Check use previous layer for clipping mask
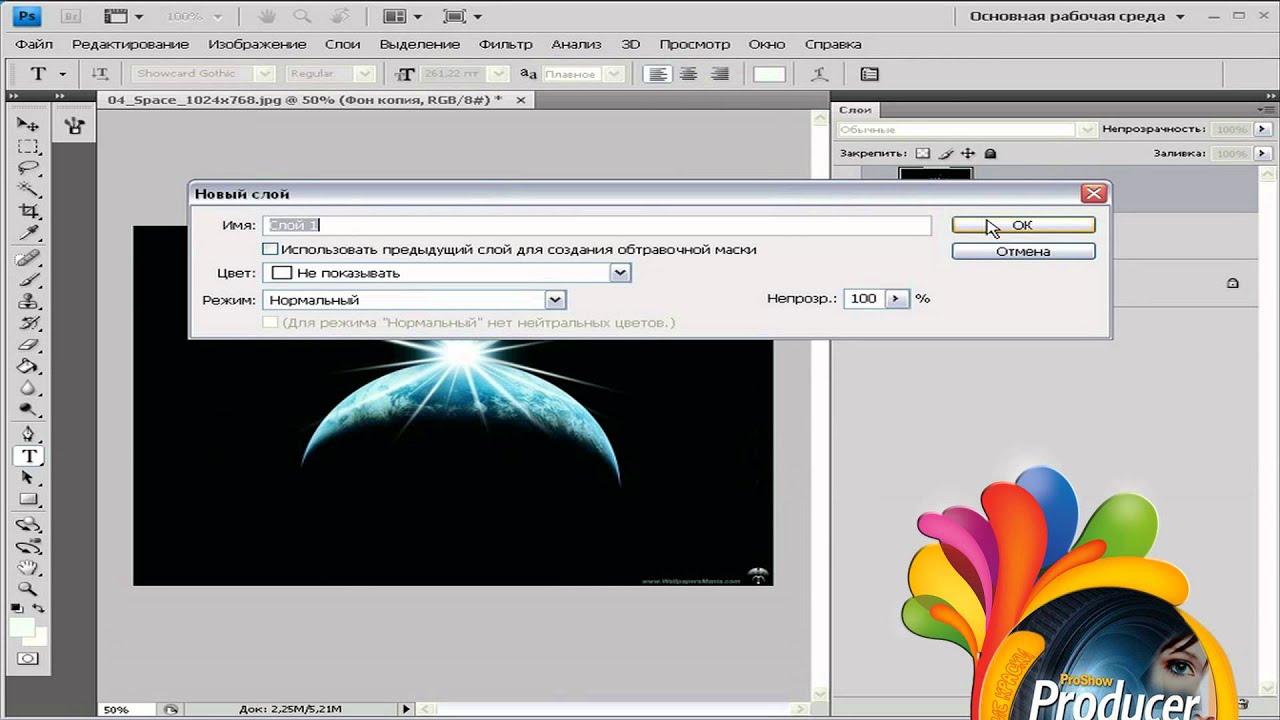 (270, 249)
